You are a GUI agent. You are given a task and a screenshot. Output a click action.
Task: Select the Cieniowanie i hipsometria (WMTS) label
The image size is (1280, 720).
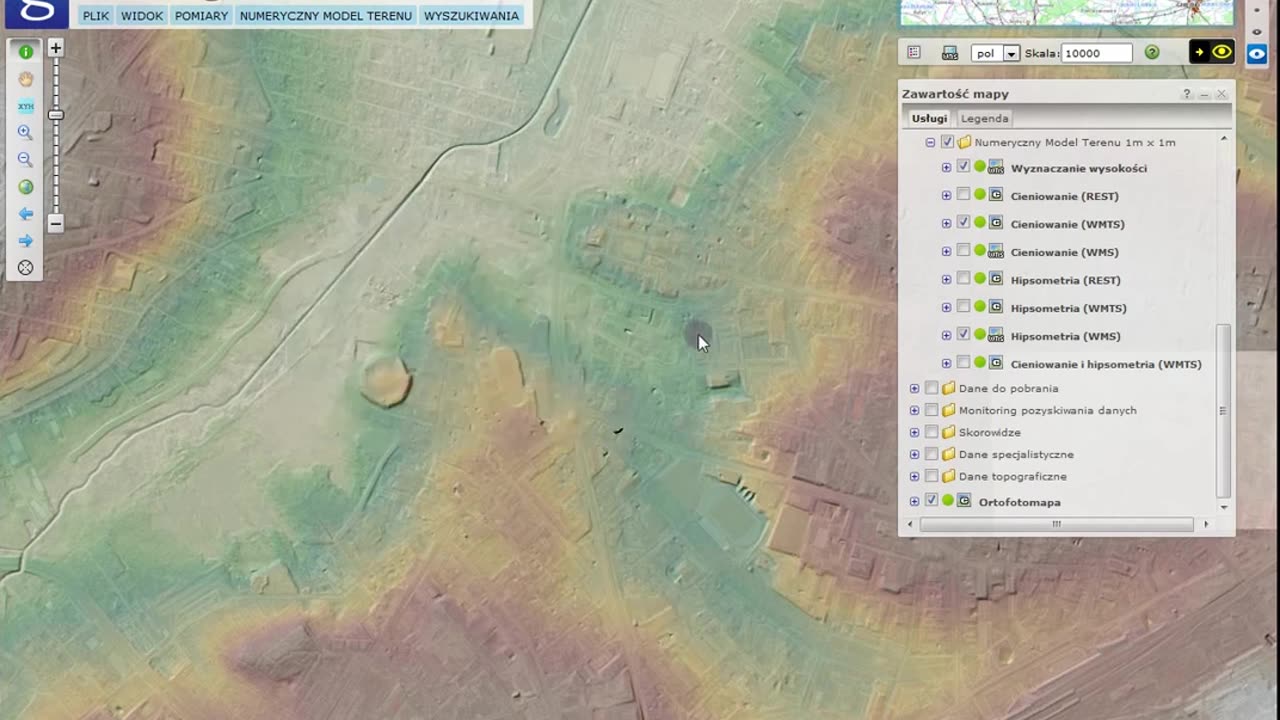pyautogui.click(x=1106, y=364)
